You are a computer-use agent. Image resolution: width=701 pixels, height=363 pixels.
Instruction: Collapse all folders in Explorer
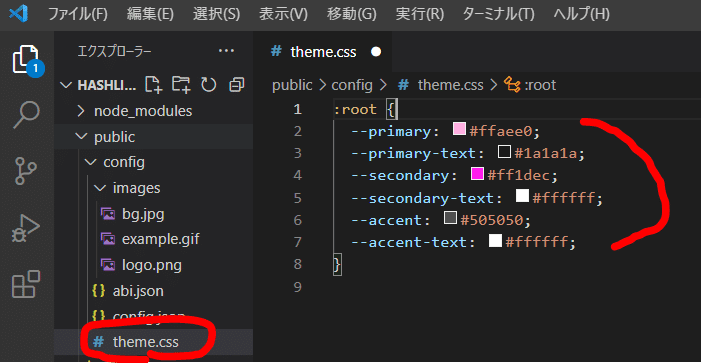point(236,84)
